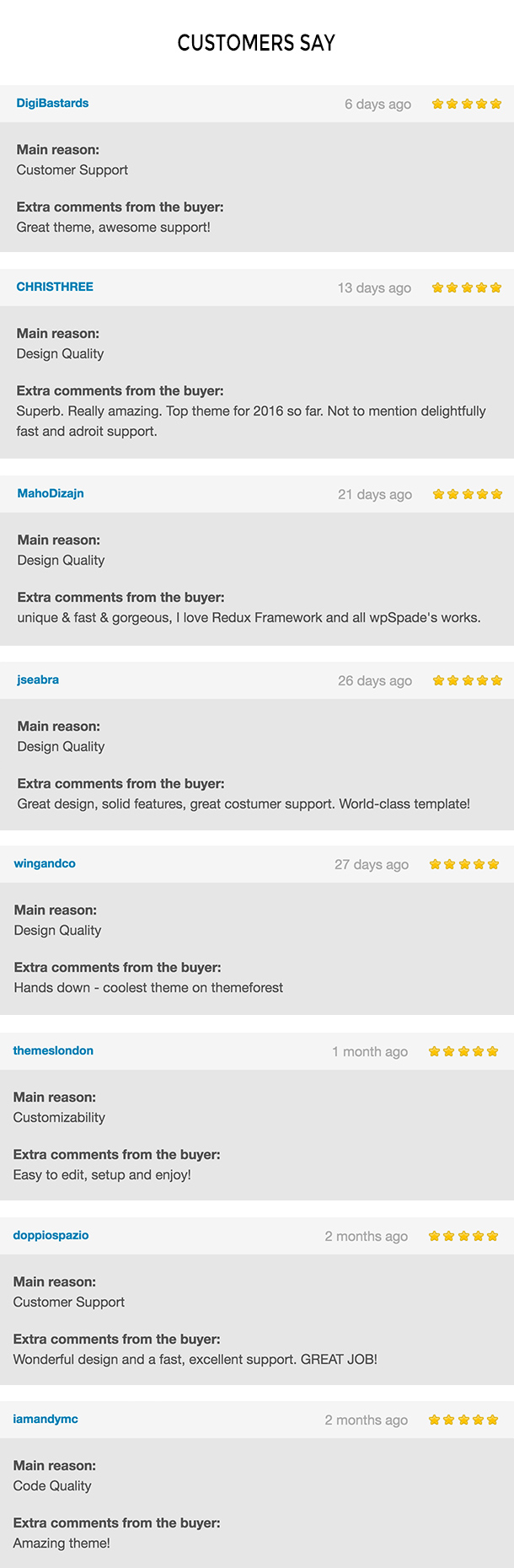Visit doppiospazio user profile
Screen dimensions: 514x1568
point(51,1235)
